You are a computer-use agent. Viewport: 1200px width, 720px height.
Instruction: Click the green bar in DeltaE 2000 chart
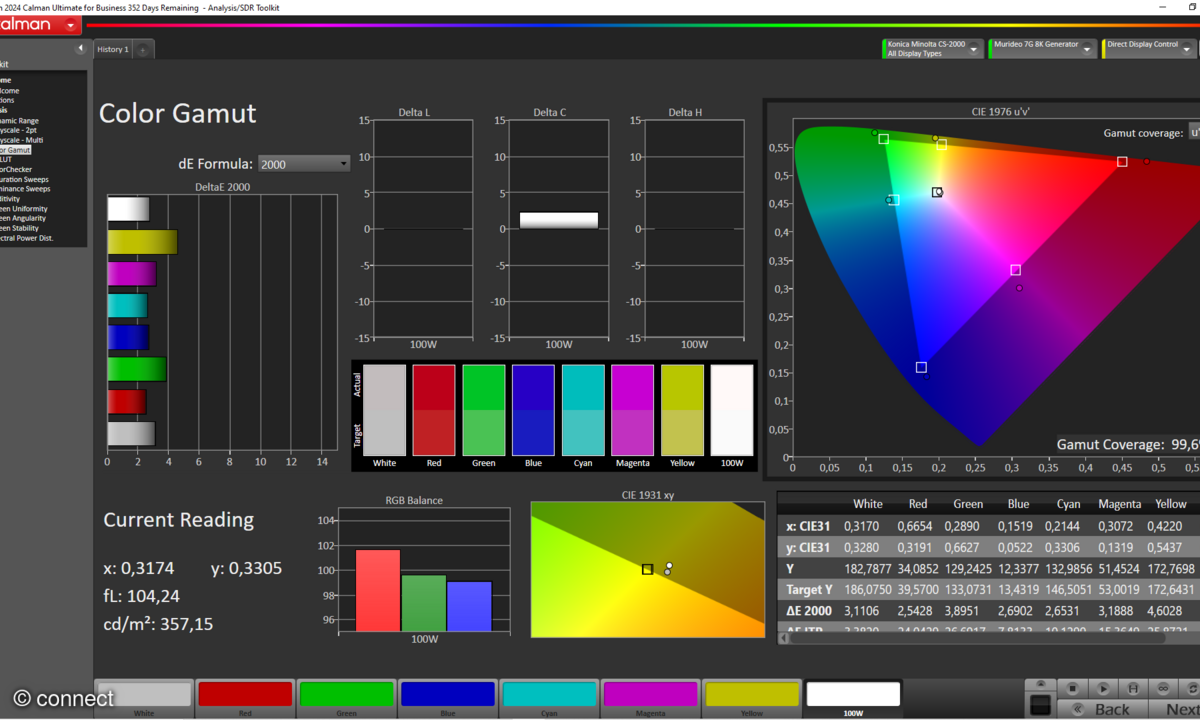137,369
